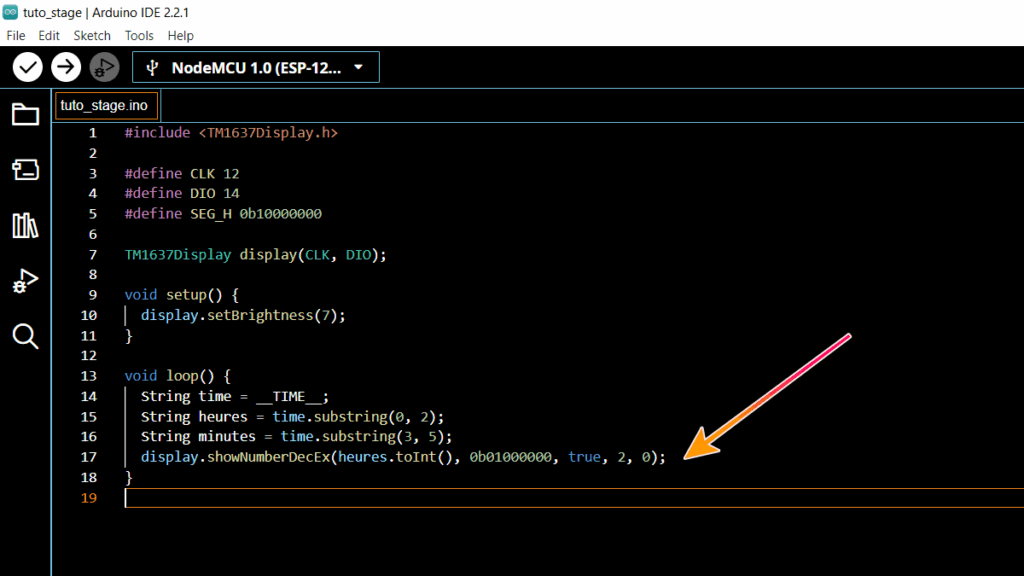Viewport: 1024px width, 576px height.
Task: Open the File menu
Action: (16, 36)
